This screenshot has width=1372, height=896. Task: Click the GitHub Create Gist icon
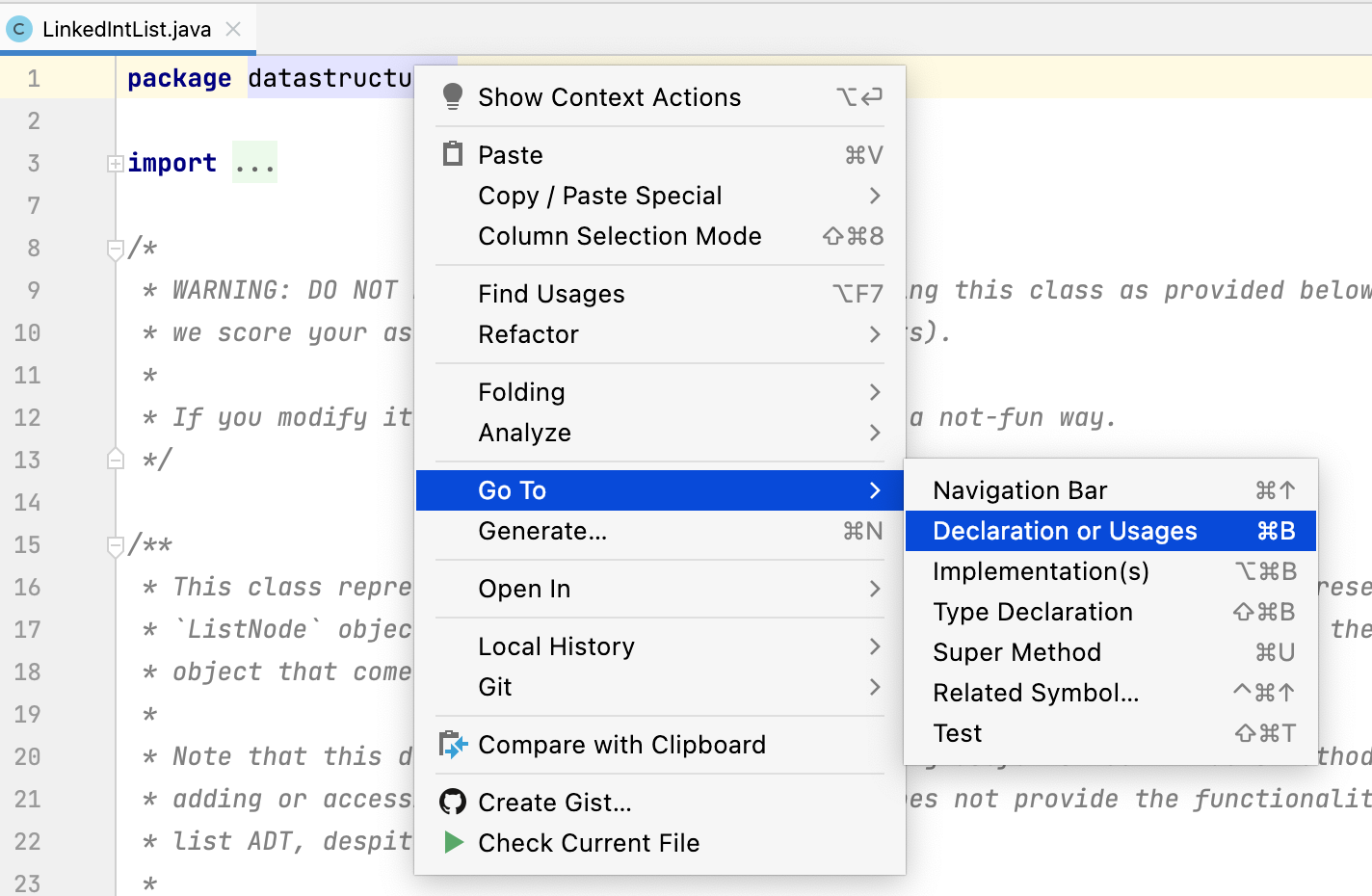tap(452, 802)
